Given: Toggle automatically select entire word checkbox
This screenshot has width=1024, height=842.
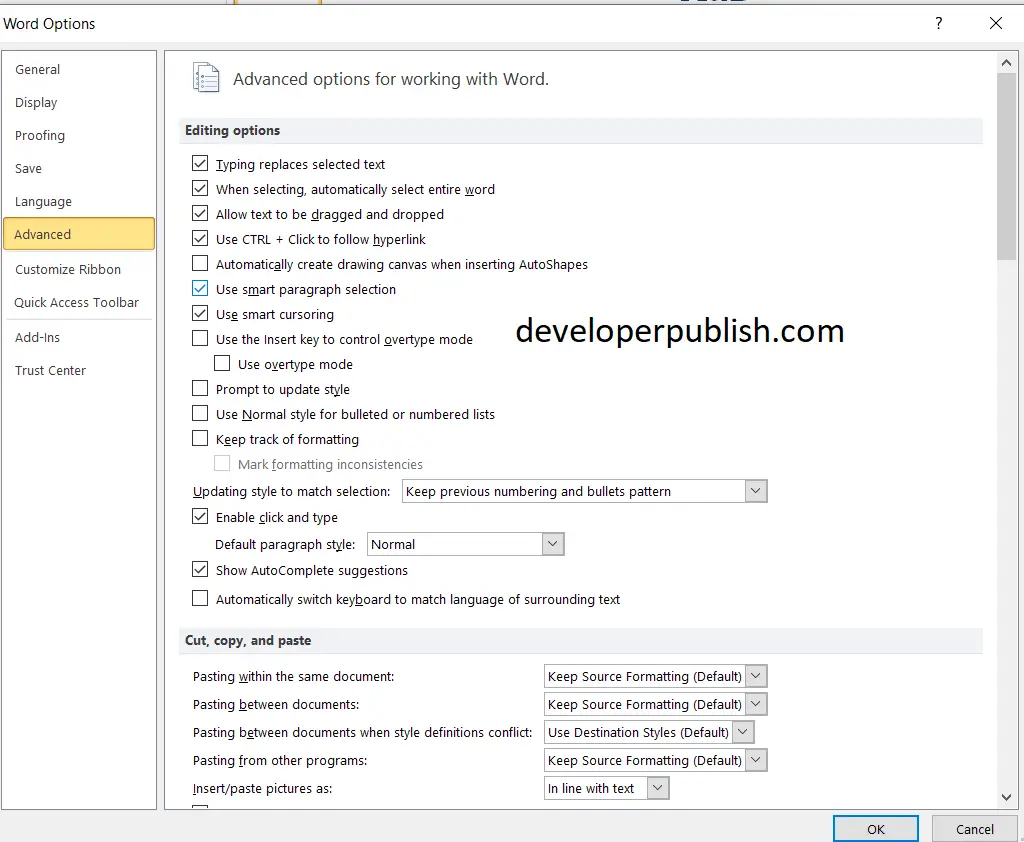Looking at the screenshot, I should pos(200,189).
